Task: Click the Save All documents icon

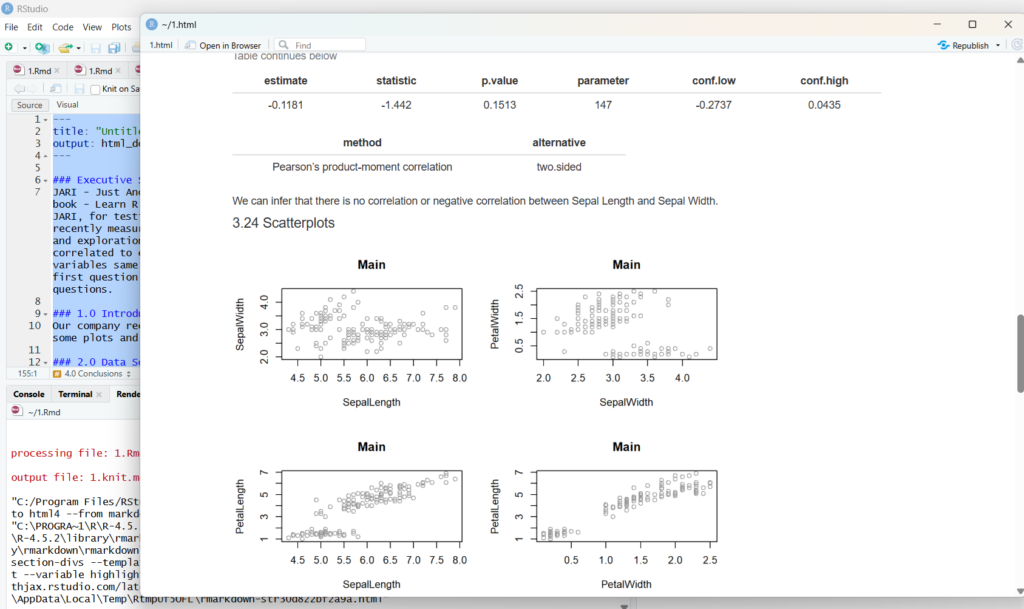Action: (113, 47)
